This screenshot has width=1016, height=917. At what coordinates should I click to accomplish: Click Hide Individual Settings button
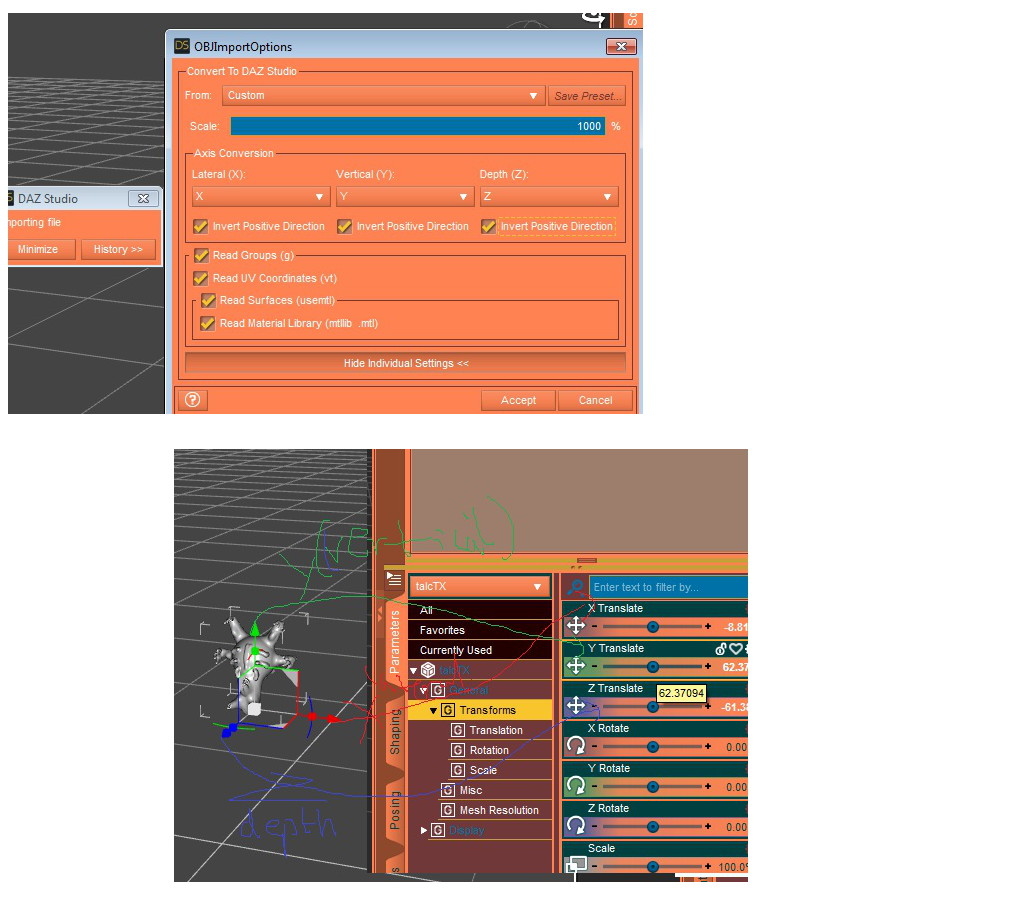point(405,363)
